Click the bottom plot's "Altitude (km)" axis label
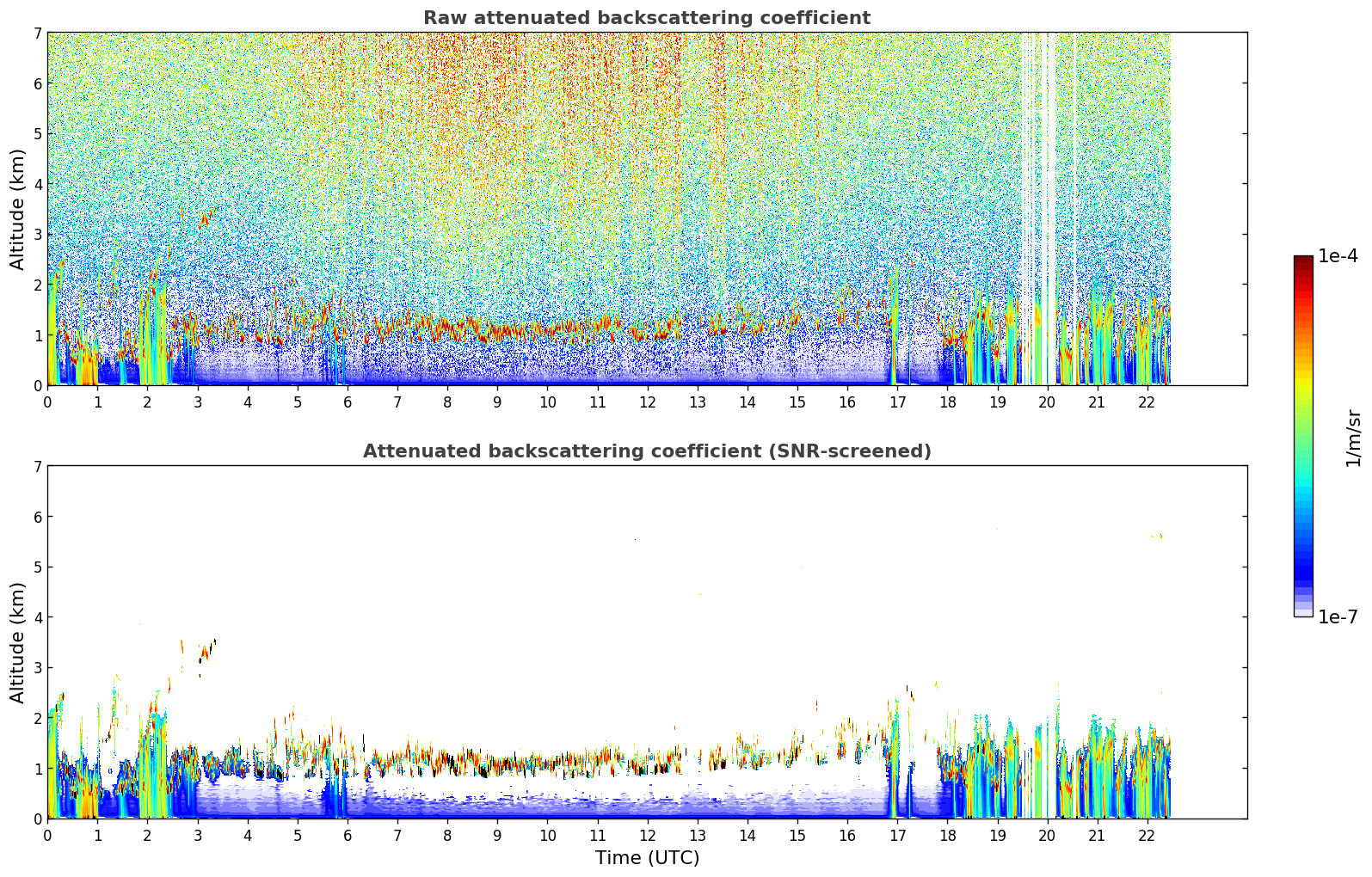The height and width of the screenshot is (877, 1372). coord(18,642)
